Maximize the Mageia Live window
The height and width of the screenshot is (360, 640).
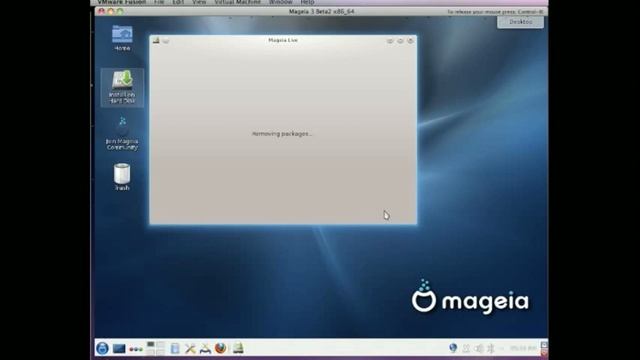[400, 40]
